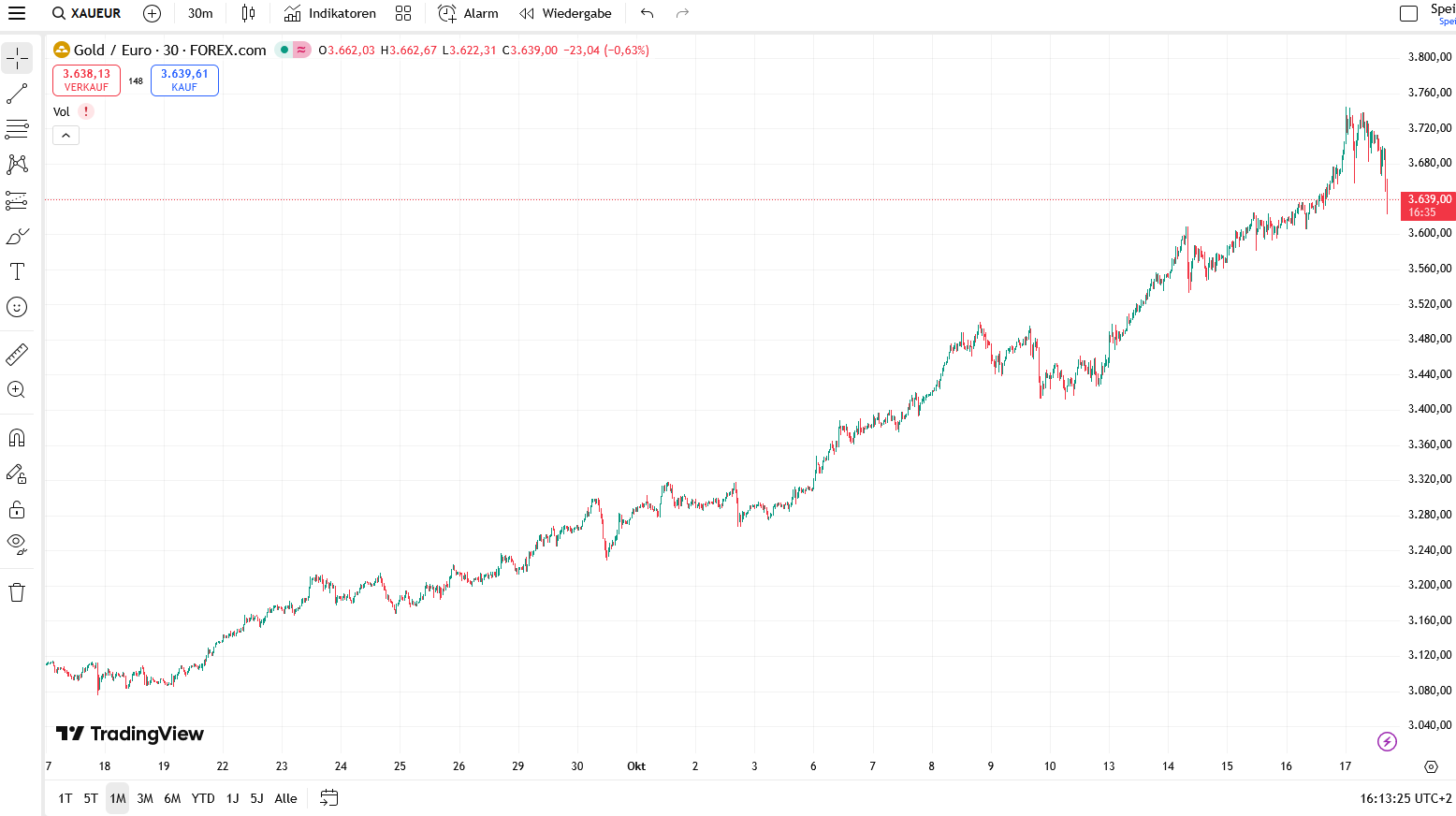The height and width of the screenshot is (816, 1456).
Task: Click the pink data feed indicator icon
Action: [301, 50]
